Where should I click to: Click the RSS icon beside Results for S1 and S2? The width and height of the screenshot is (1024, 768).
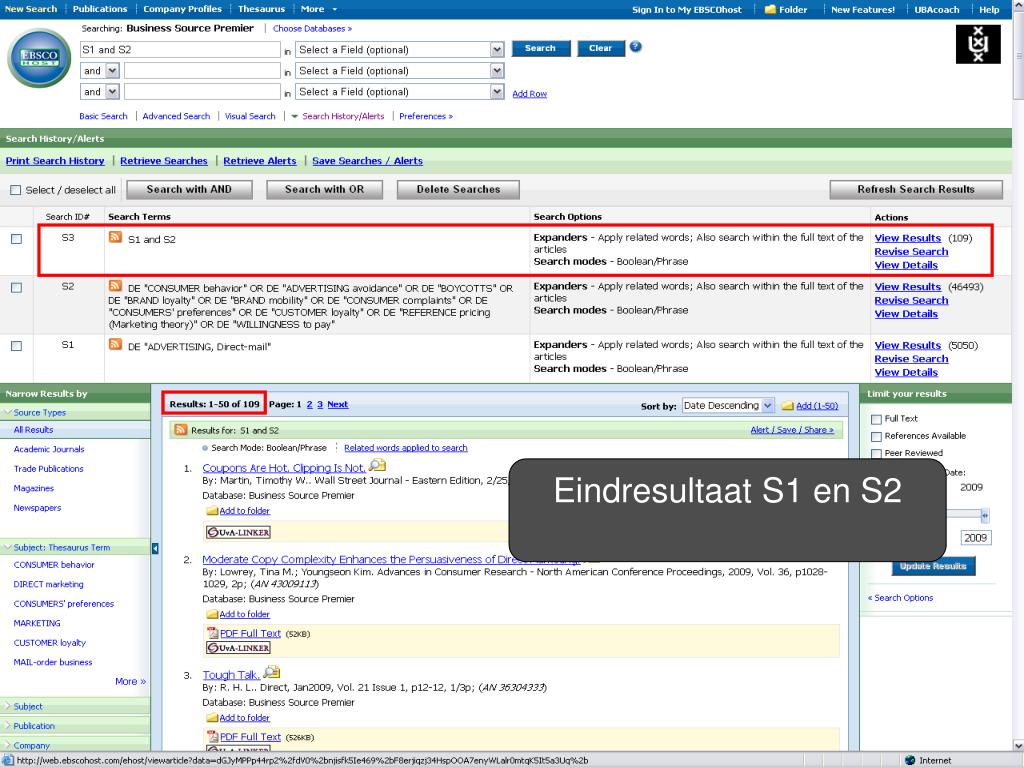[181, 429]
